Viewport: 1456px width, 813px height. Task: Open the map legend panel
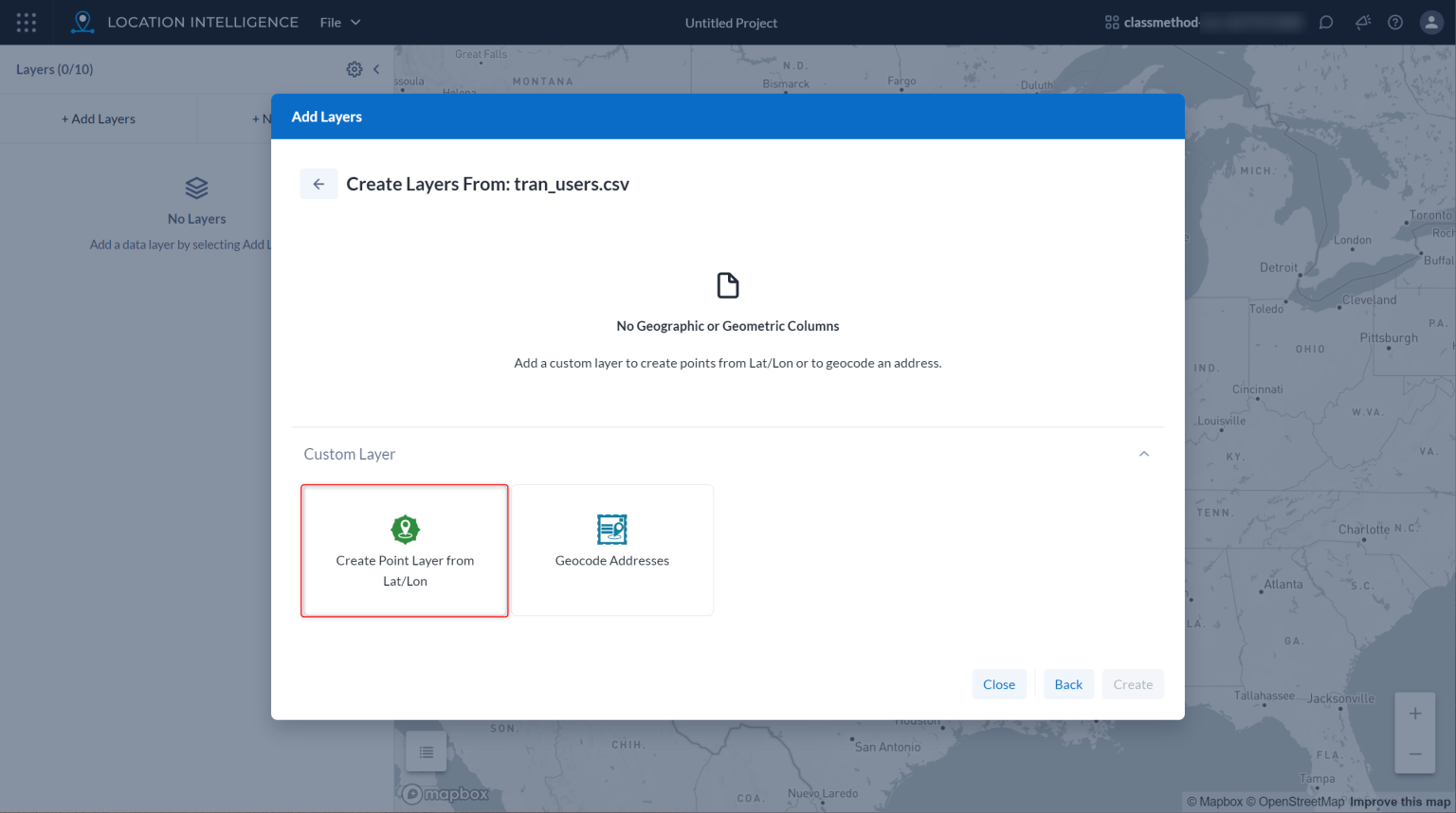click(426, 750)
